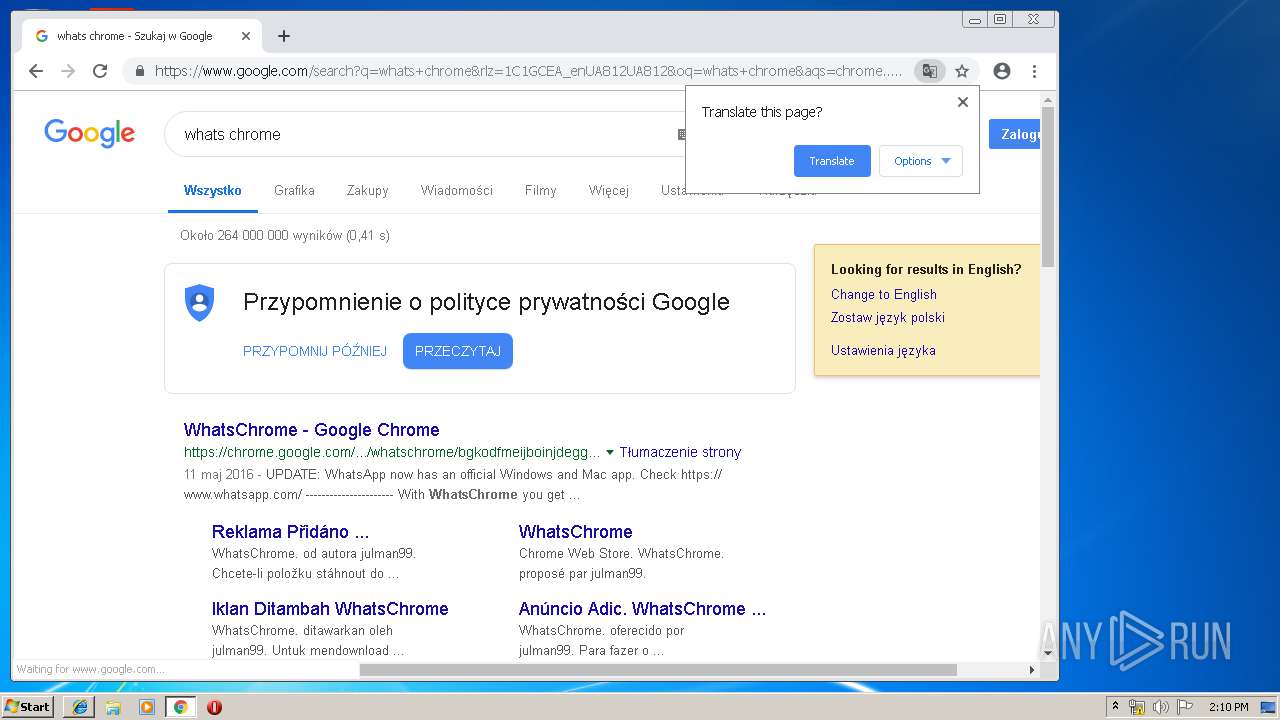Open the WhatsChrome sublink result
This screenshot has width=1280, height=720.
pyautogui.click(x=576, y=532)
